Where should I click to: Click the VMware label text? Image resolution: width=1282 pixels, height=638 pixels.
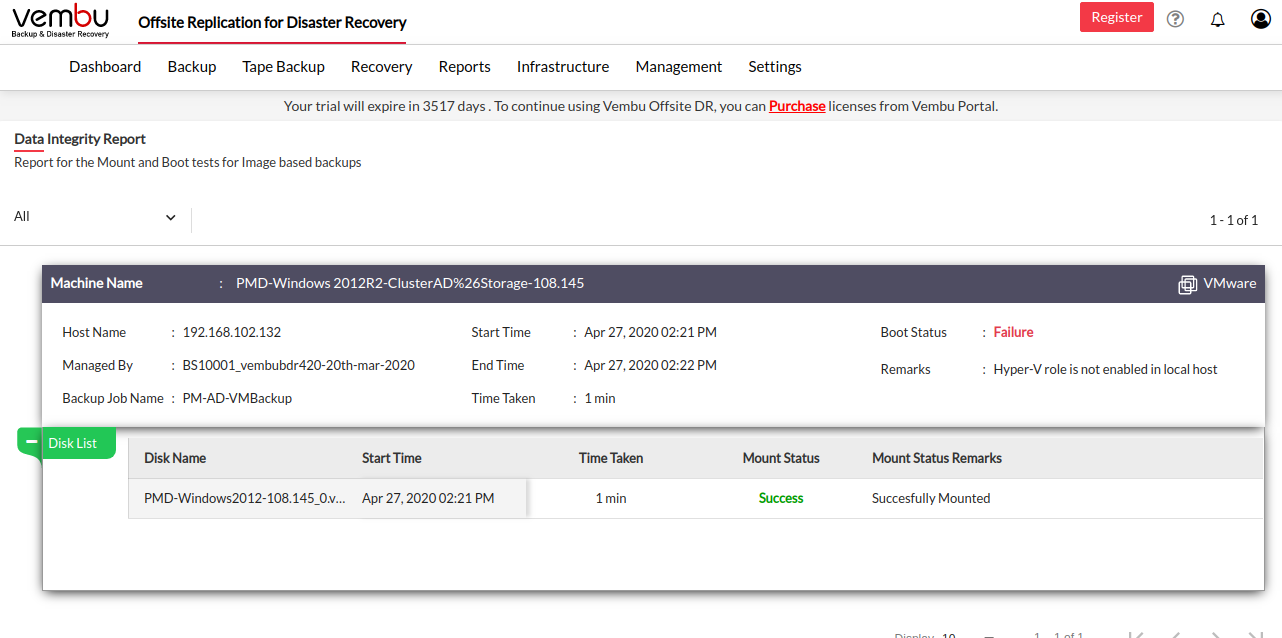point(1229,283)
